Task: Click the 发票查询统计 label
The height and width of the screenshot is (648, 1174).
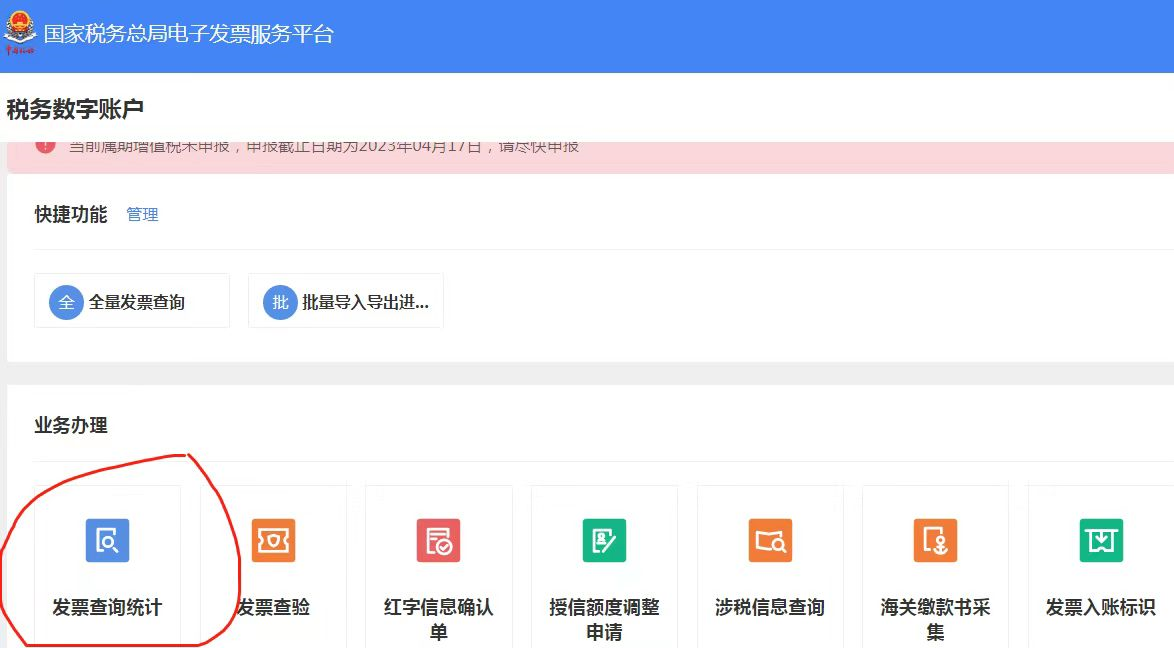Action: (107, 607)
